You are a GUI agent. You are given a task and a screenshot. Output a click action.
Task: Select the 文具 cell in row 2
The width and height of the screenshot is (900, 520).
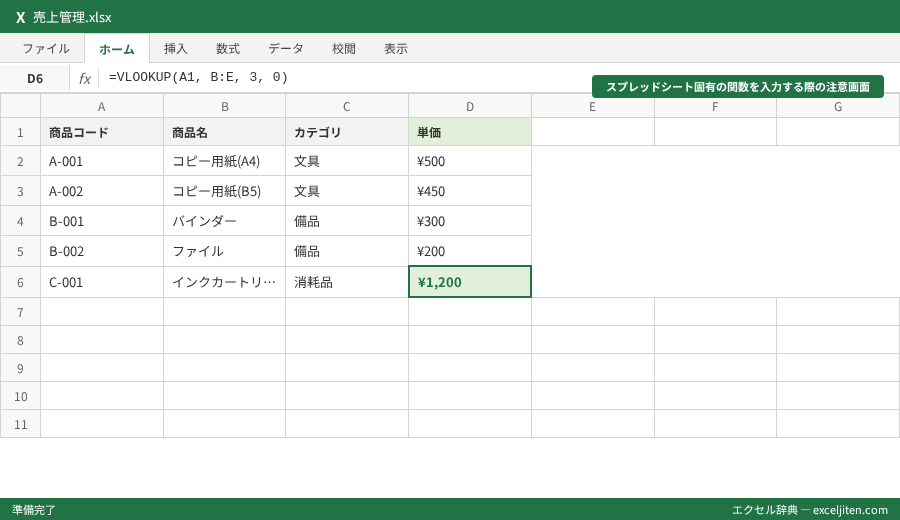point(347,161)
